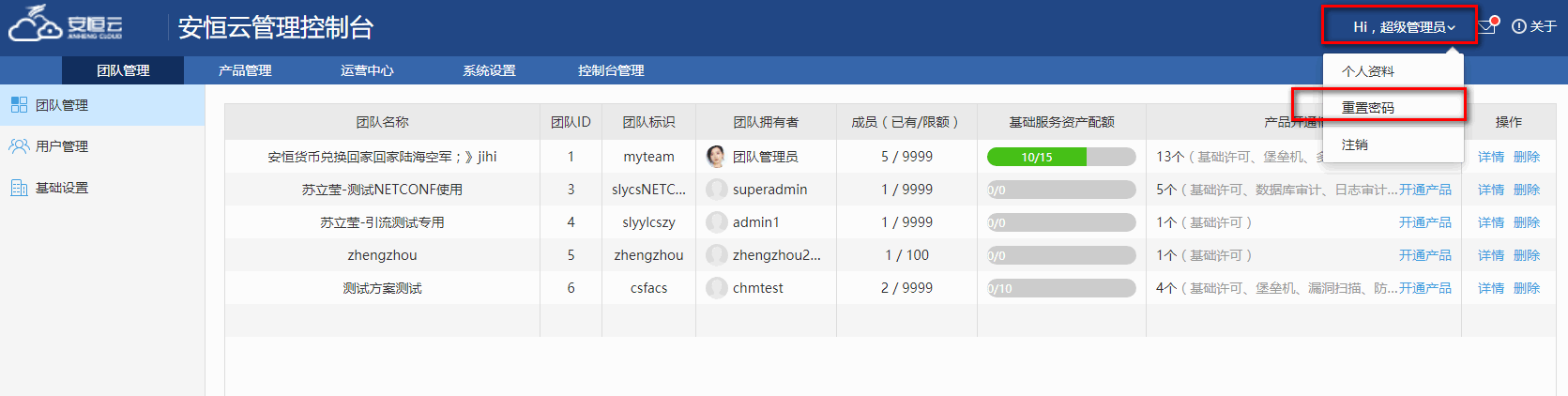Switch to the 产品管理 tab

click(x=245, y=70)
